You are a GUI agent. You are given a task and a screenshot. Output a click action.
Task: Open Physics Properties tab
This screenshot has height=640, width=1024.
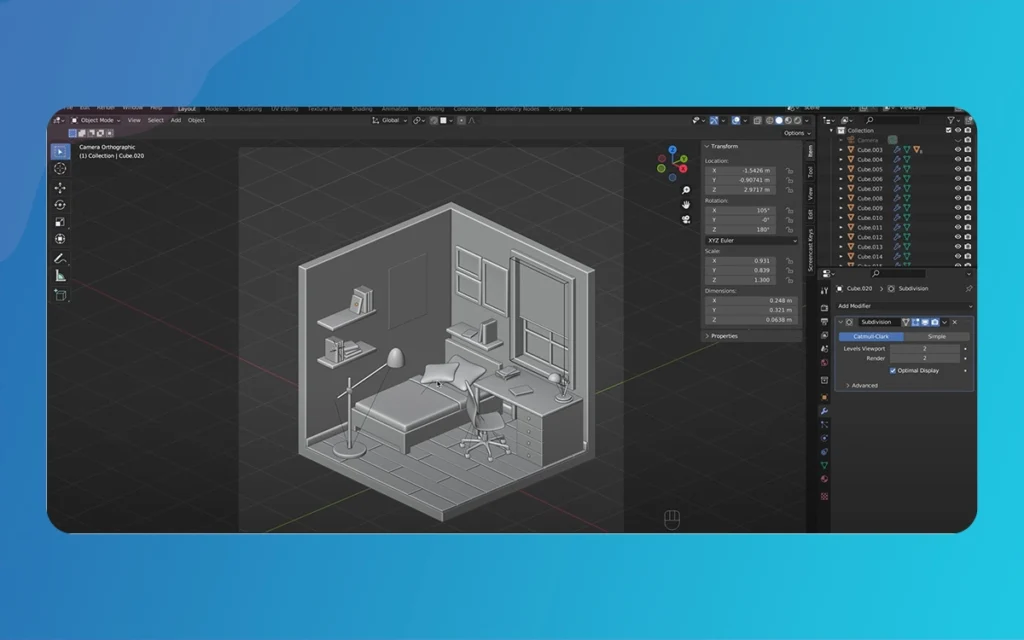pos(824,435)
